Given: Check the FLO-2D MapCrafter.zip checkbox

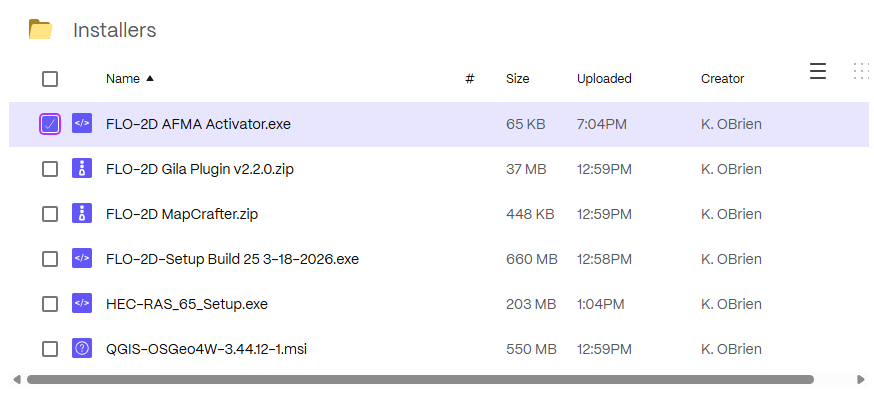Looking at the screenshot, I should tap(50, 214).
